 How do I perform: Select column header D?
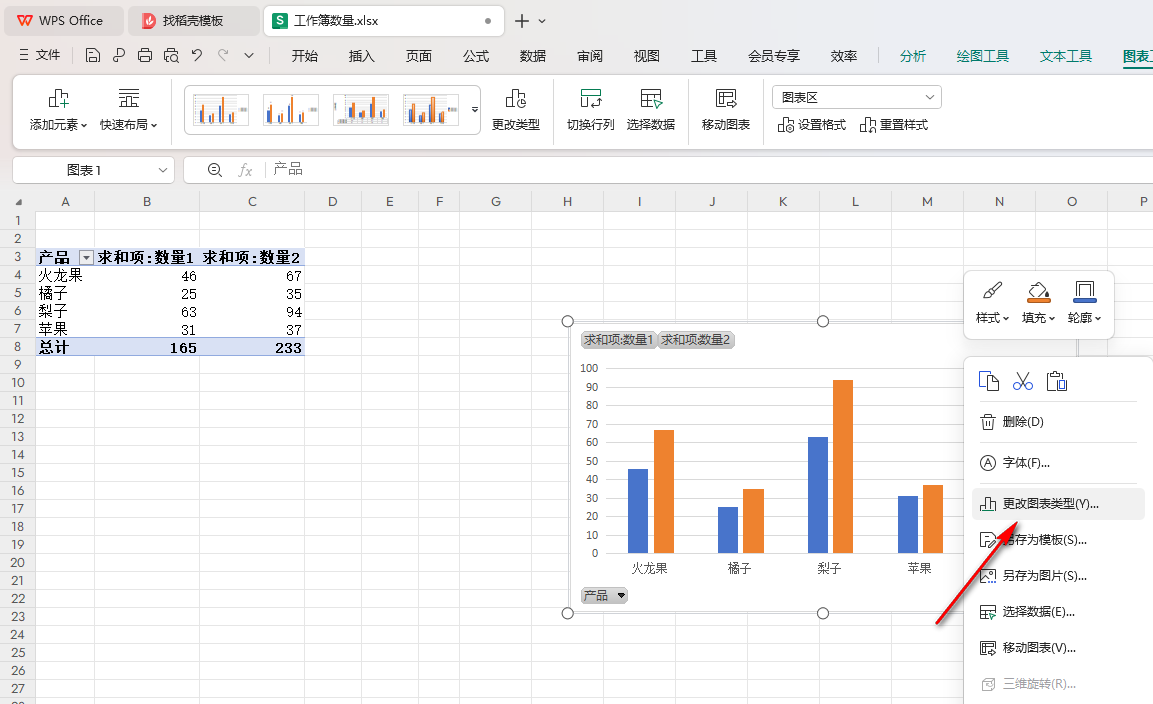tap(332, 202)
